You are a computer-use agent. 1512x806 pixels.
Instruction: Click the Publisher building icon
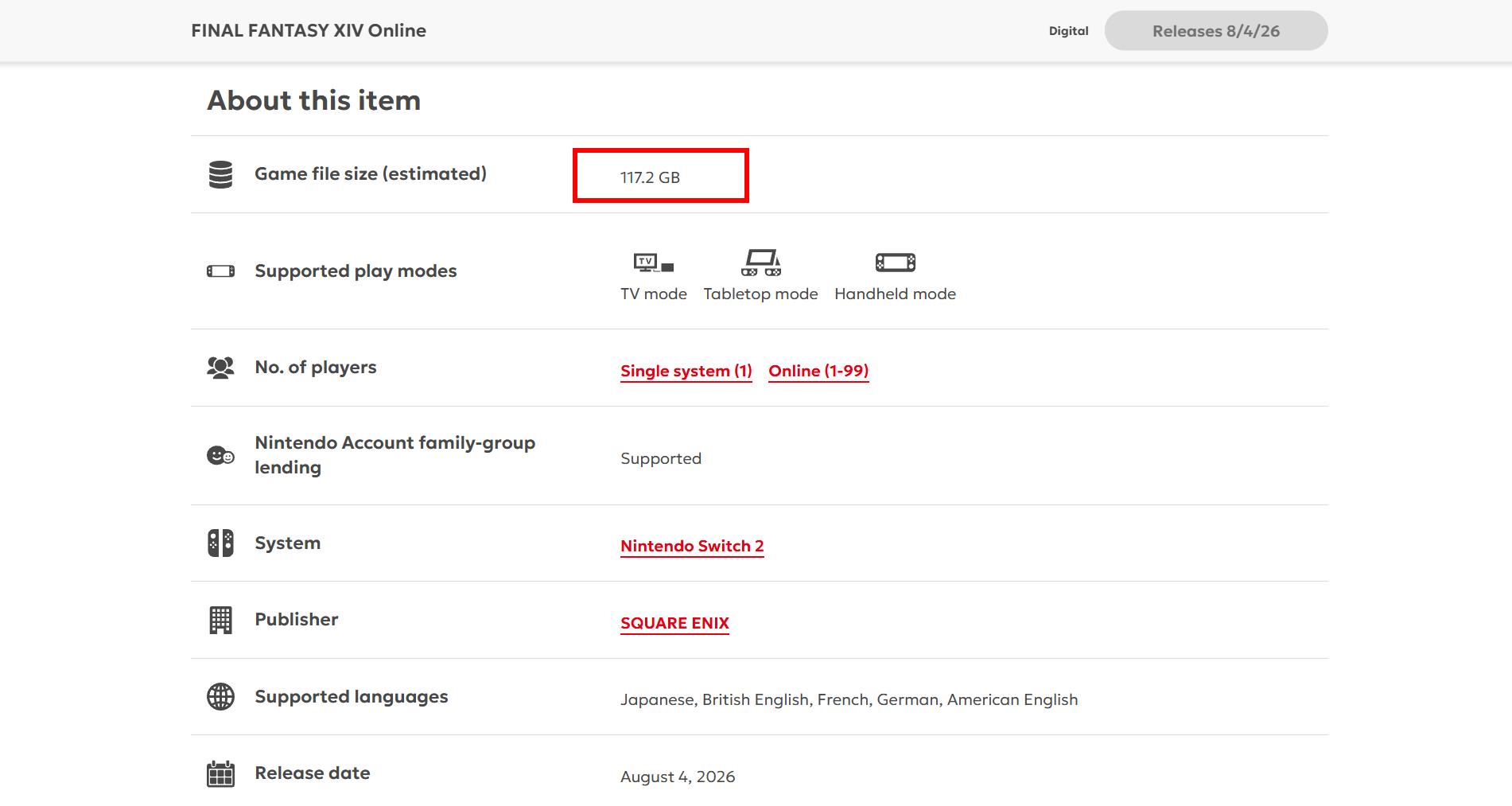click(x=220, y=620)
